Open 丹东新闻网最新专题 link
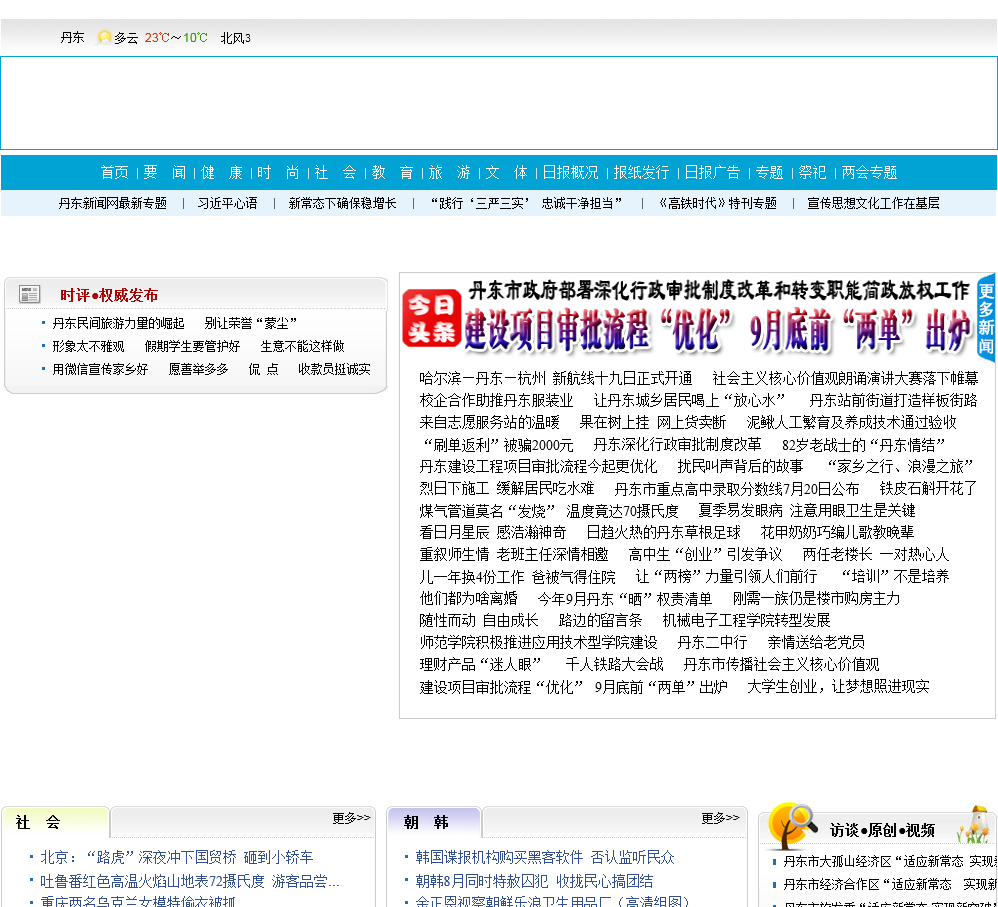This screenshot has height=907, width=998. click(x=113, y=204)
